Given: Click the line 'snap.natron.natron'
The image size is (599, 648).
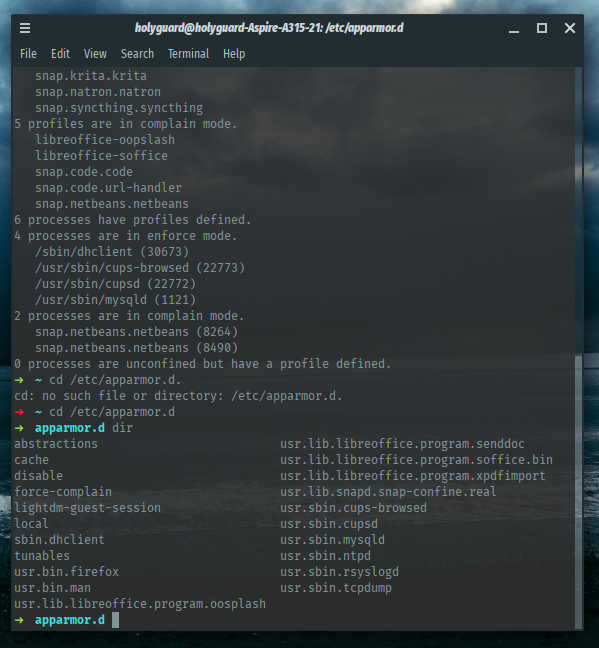Looking at the screenshot, I should coord(98,92).
